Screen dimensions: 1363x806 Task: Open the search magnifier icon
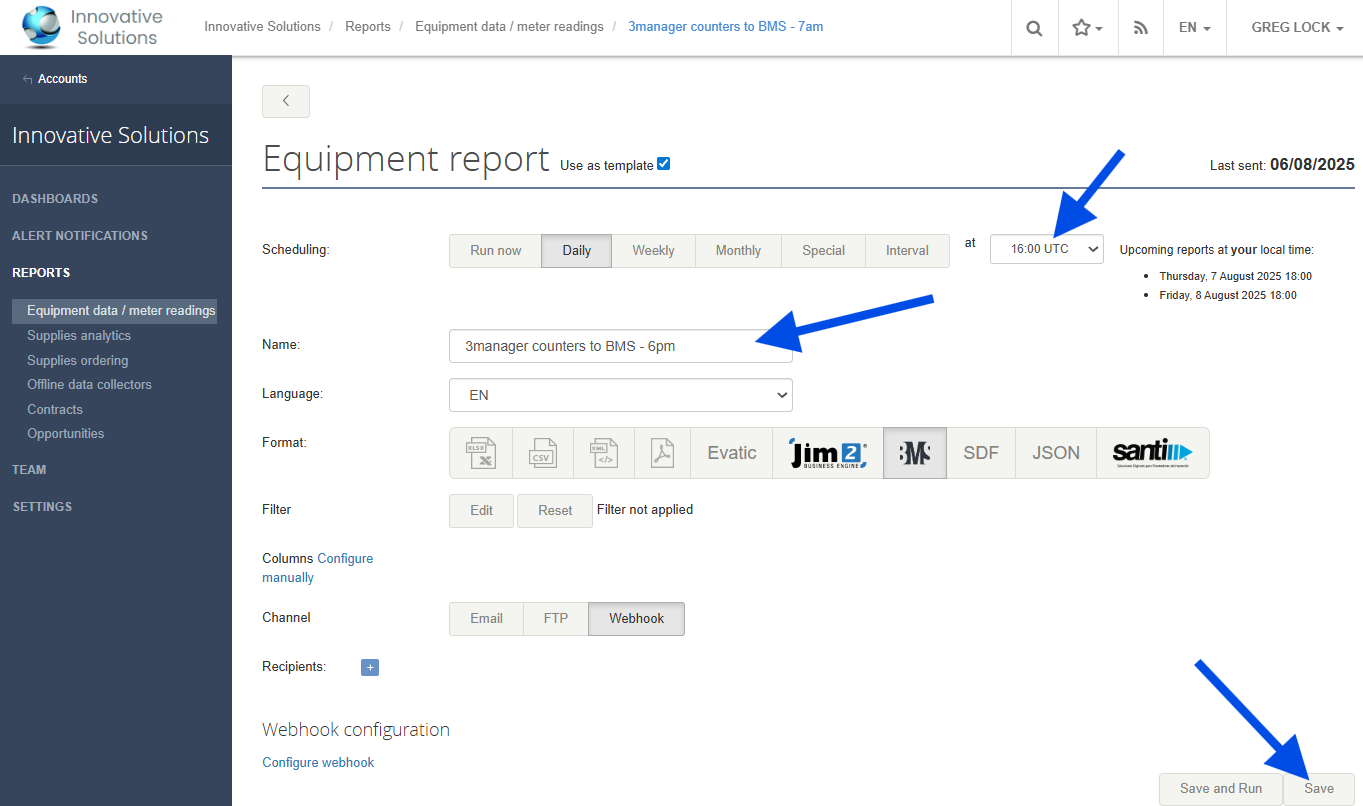tap(1034, 28)
